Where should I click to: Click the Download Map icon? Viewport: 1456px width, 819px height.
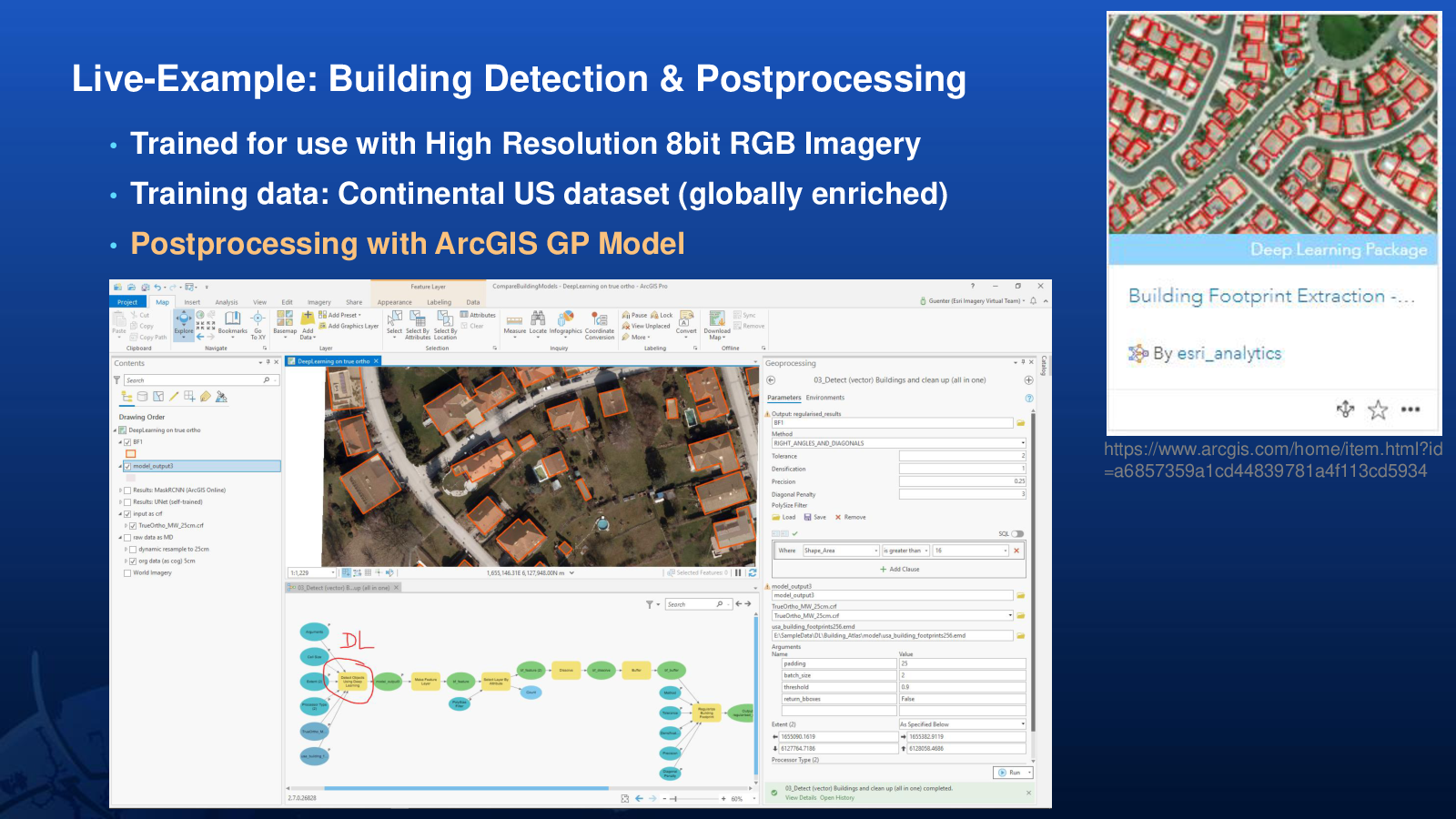point(717,318)
